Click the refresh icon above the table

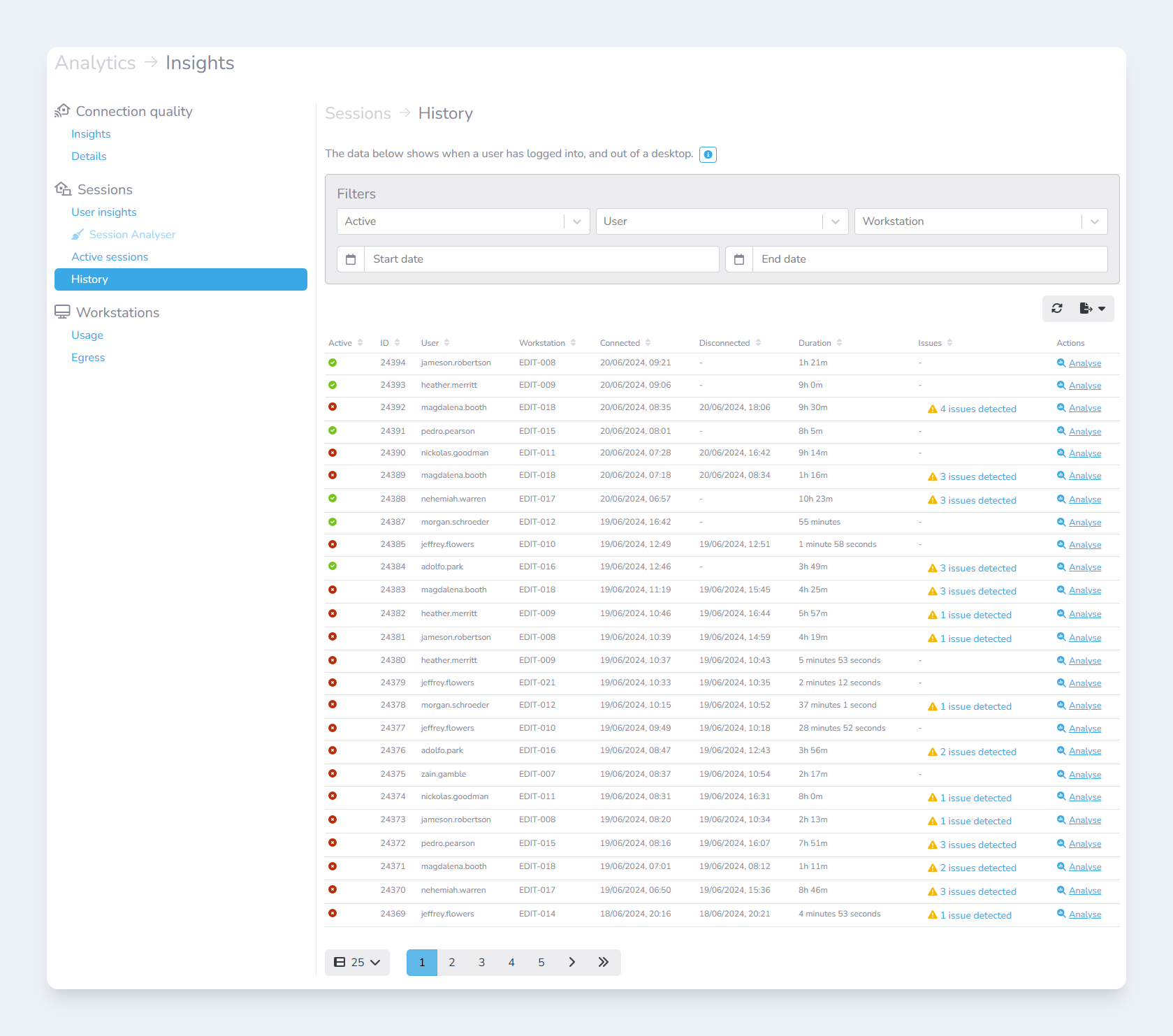(x=1057, y=308)
